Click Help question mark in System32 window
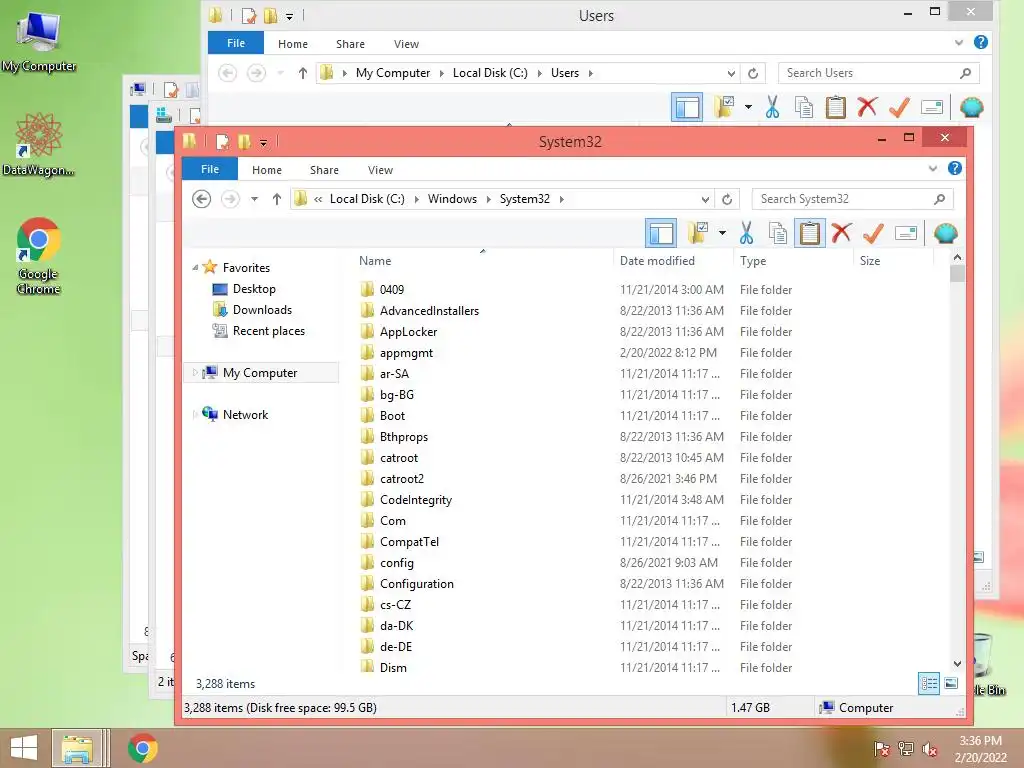 coord(955,168)
